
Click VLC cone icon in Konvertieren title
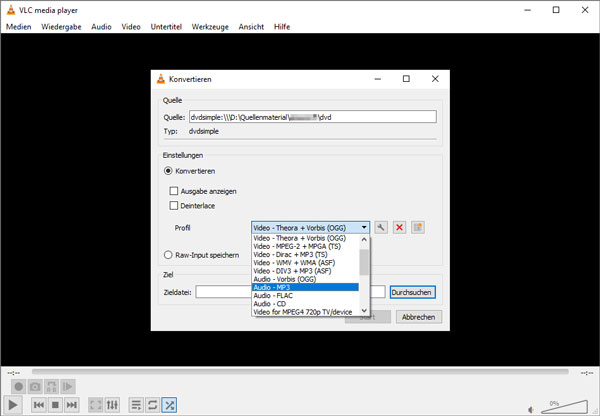[x=161, y=79]
